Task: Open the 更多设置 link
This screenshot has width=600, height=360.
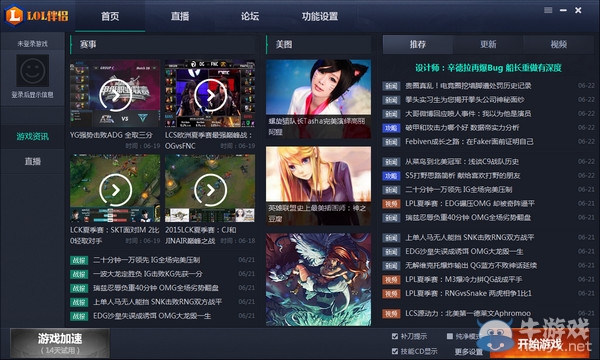Action: (x=469, y=351)
